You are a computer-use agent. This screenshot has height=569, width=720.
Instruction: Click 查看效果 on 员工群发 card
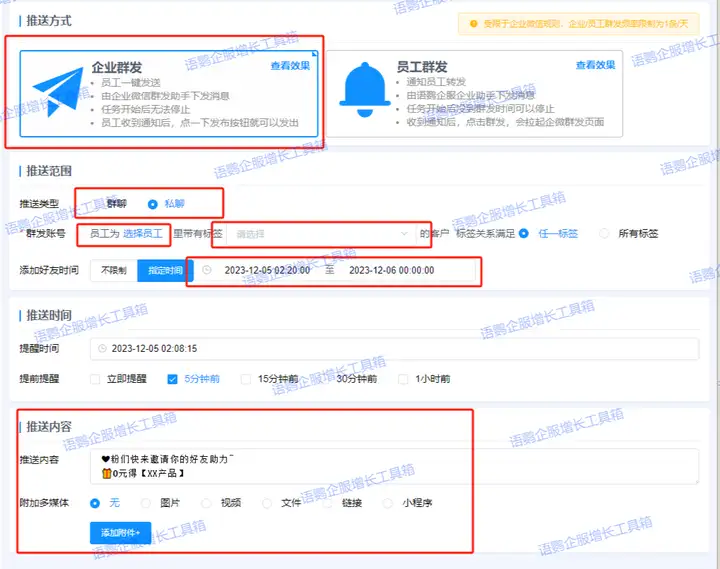tap(595, 65)
